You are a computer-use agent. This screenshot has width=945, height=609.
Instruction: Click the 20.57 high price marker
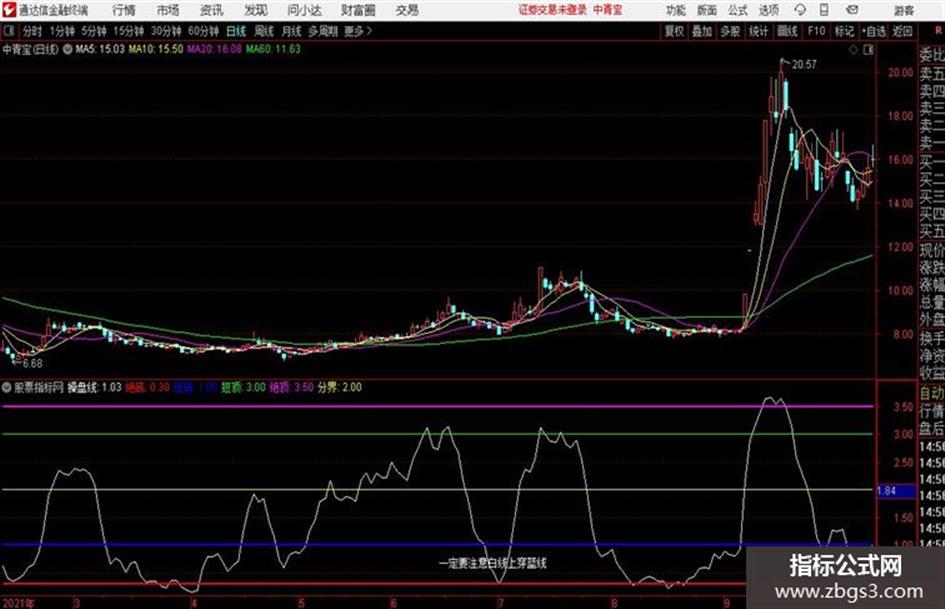point(804,64)
